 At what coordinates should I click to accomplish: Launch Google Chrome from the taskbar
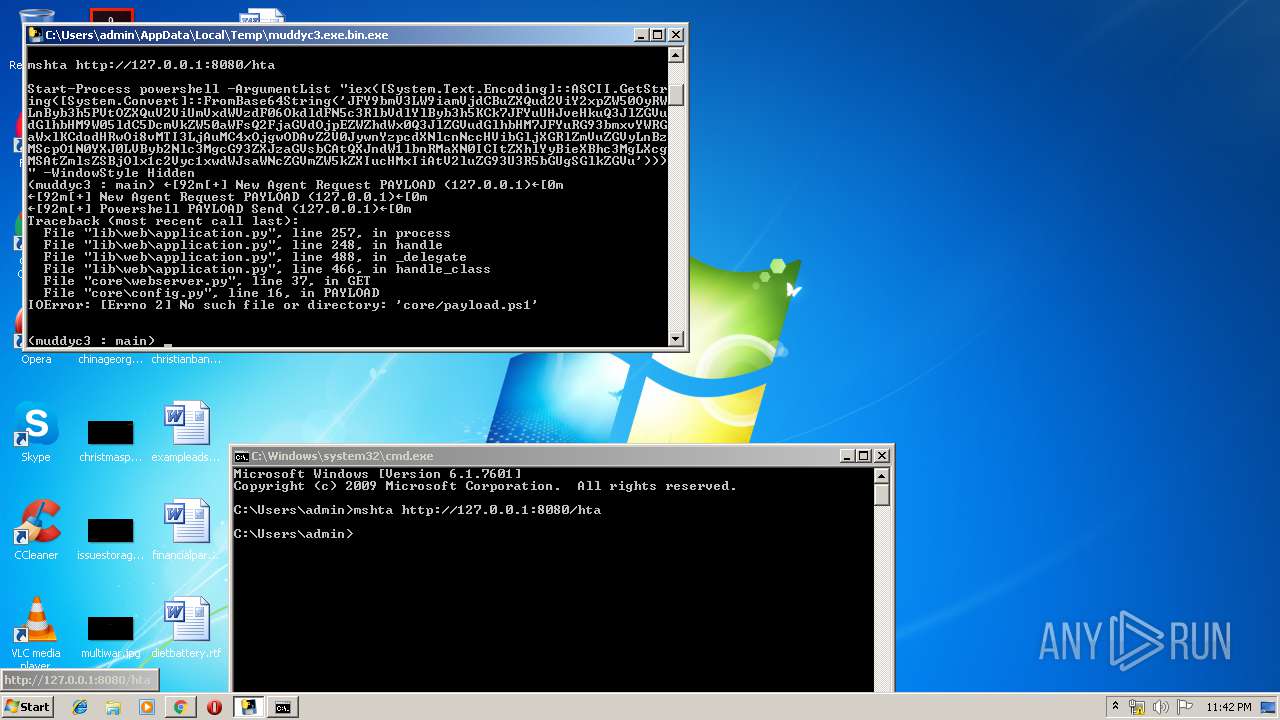point(180,707)
